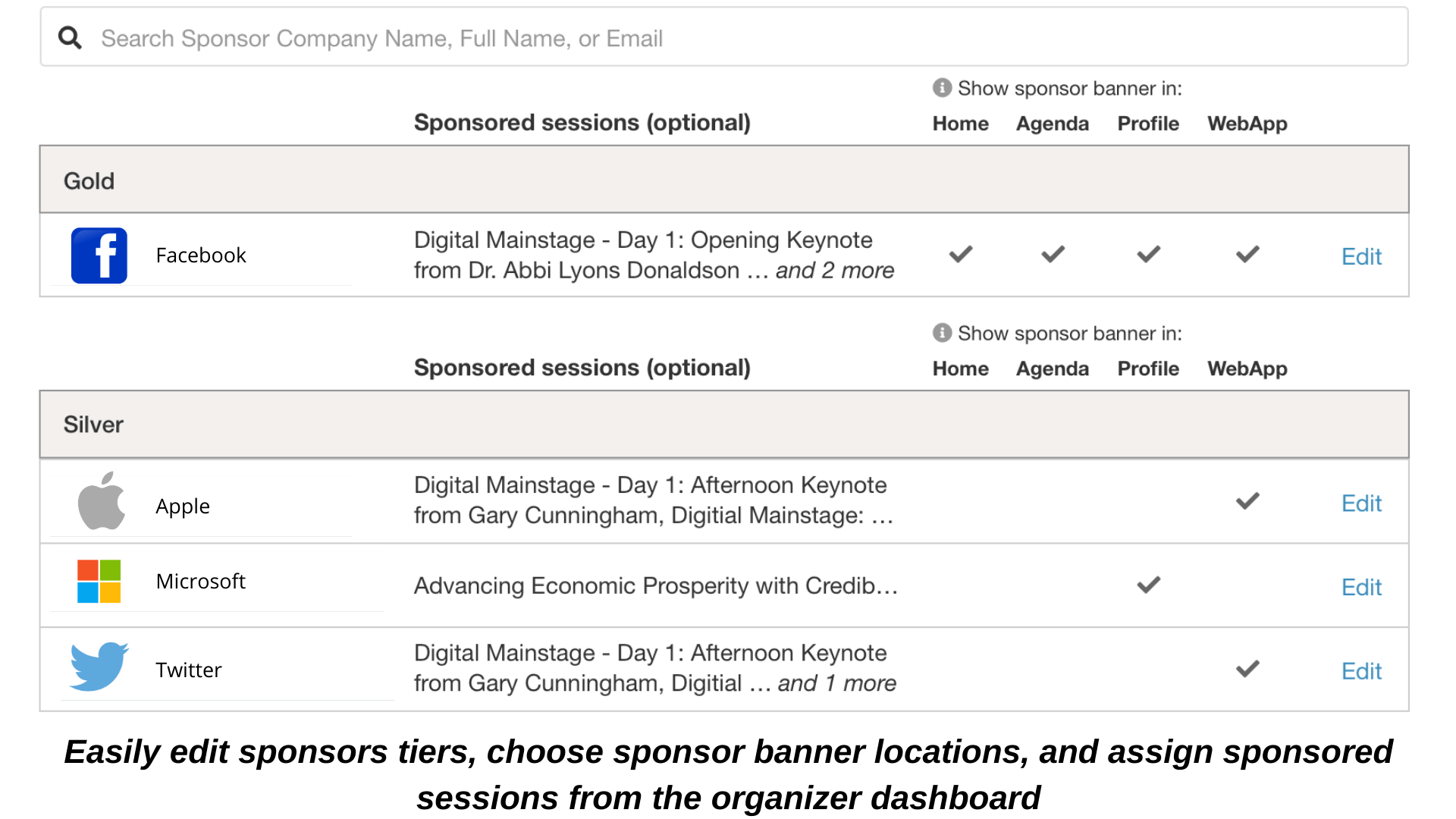Viewport: 1456px width, 819px height.
Task: Click the Apple sponsor logo
Action: (101, 501)
